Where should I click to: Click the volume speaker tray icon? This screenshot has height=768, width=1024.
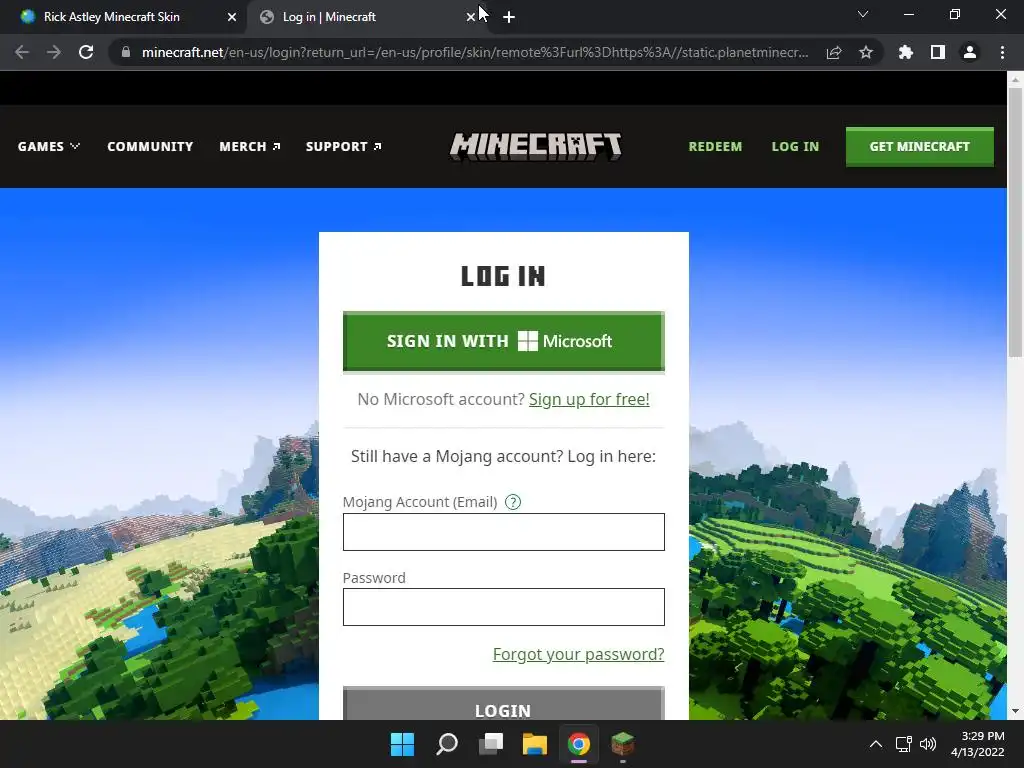[928, 744]
